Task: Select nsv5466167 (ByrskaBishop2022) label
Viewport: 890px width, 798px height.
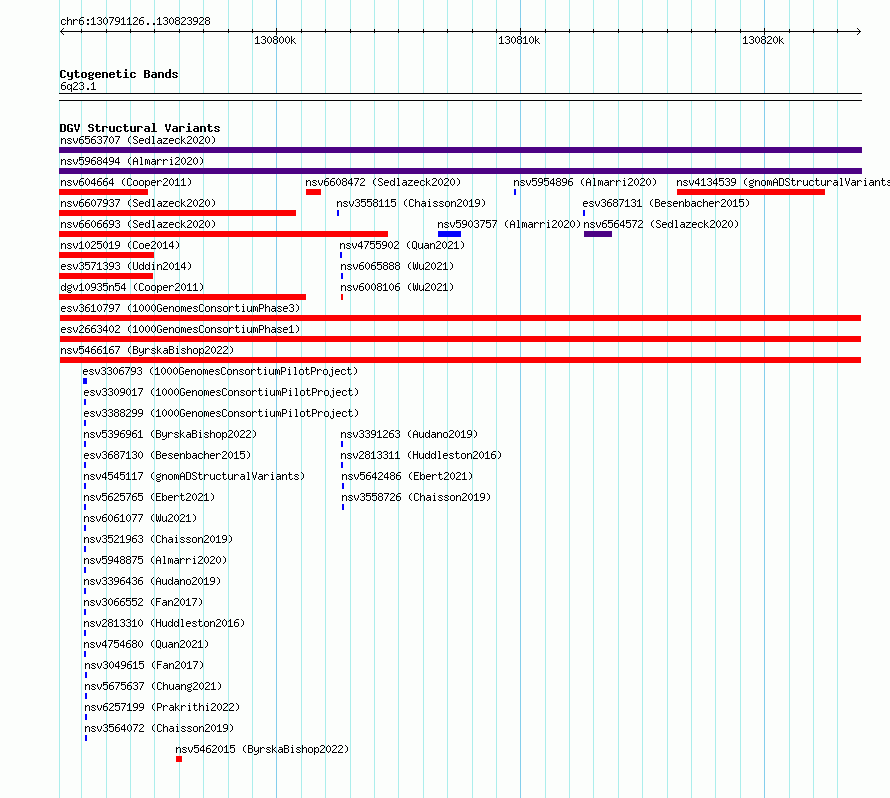Action: click(147, 350)
